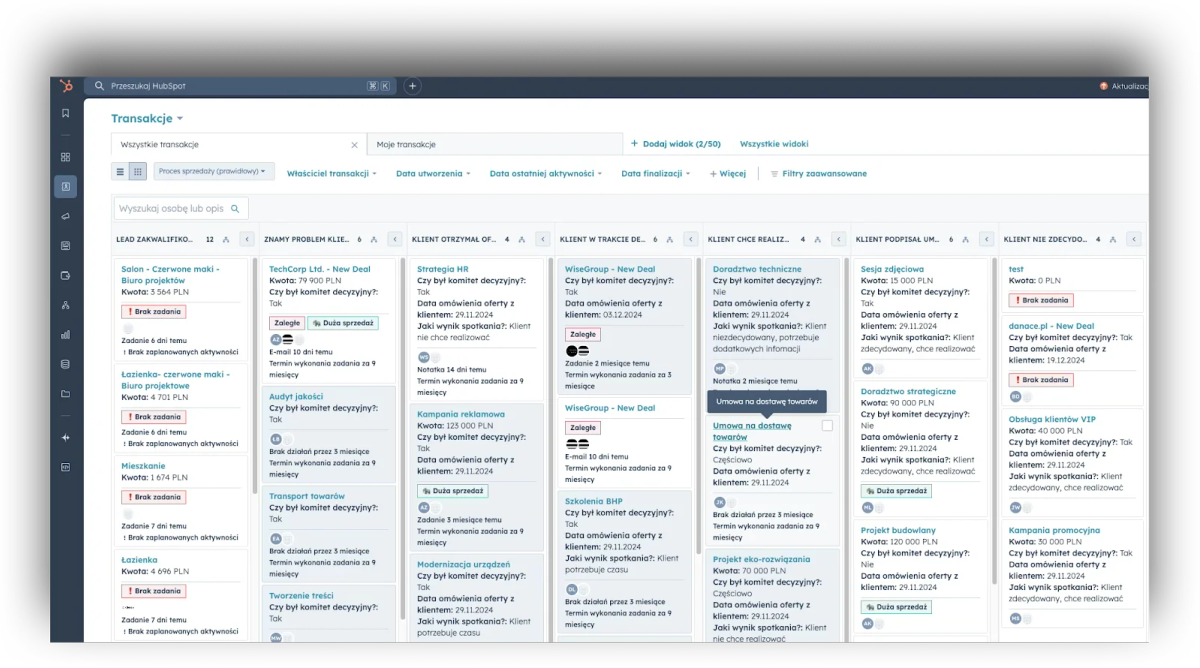
Task: Open the Proces sprzedaży (prawidłowy) pipeline dropdown
Action: coord(213,172)
